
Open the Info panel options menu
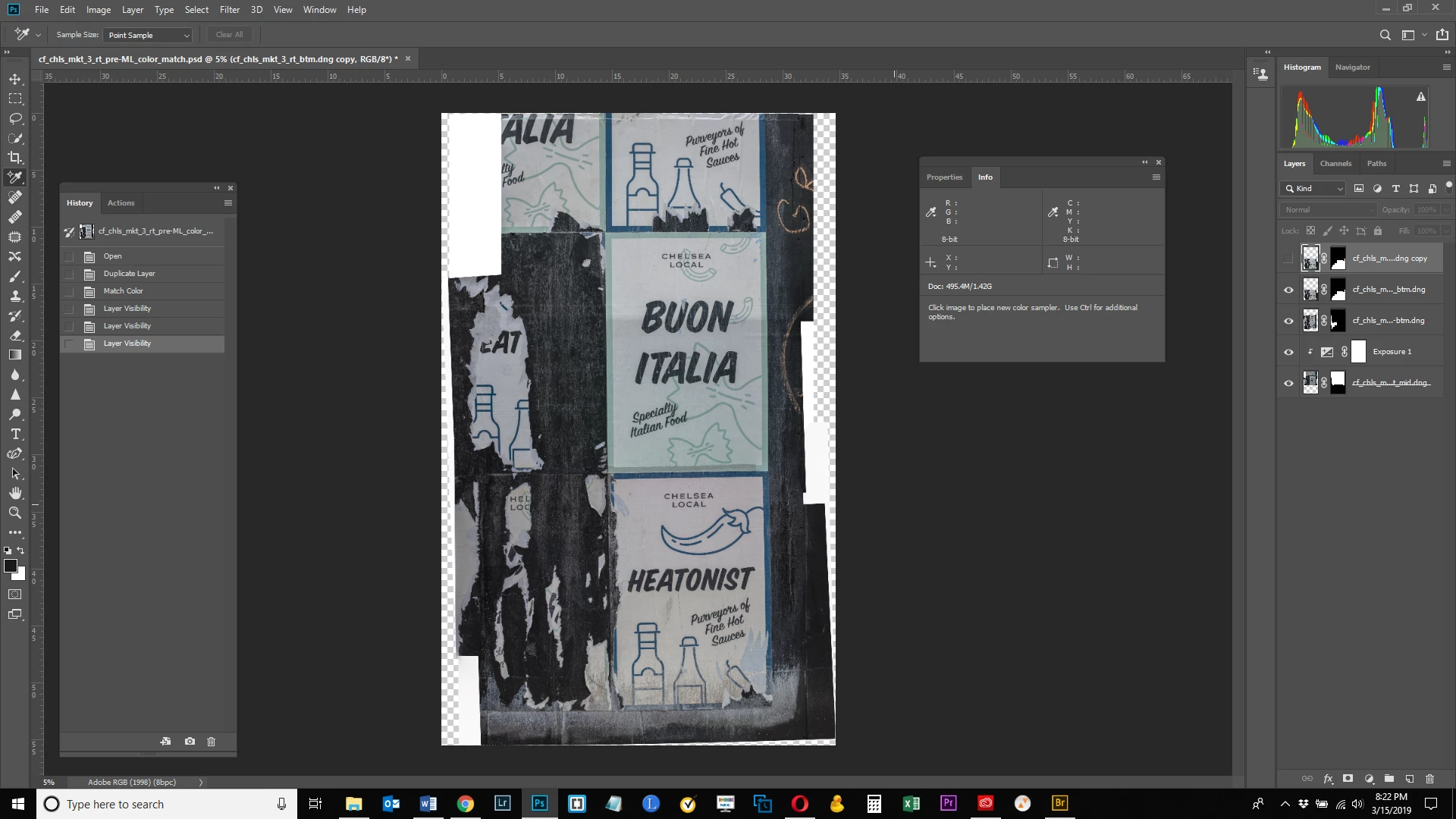click(x=1156, y=177)
